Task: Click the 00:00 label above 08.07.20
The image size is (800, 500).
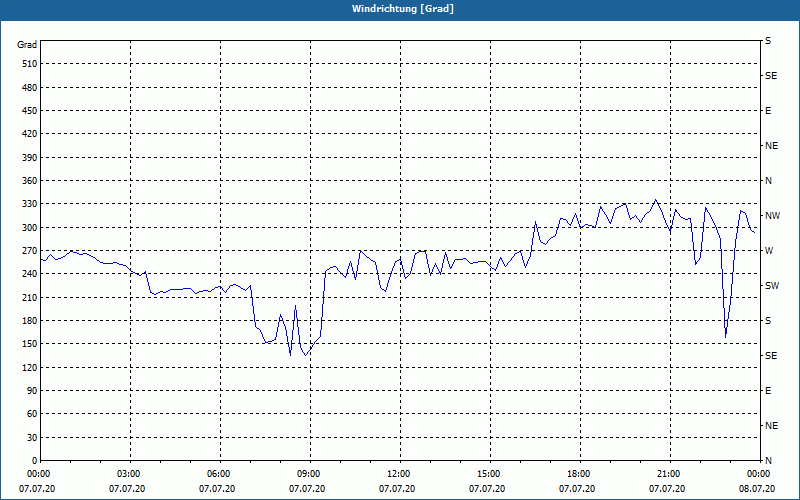Action: click(x=759, y=474)
